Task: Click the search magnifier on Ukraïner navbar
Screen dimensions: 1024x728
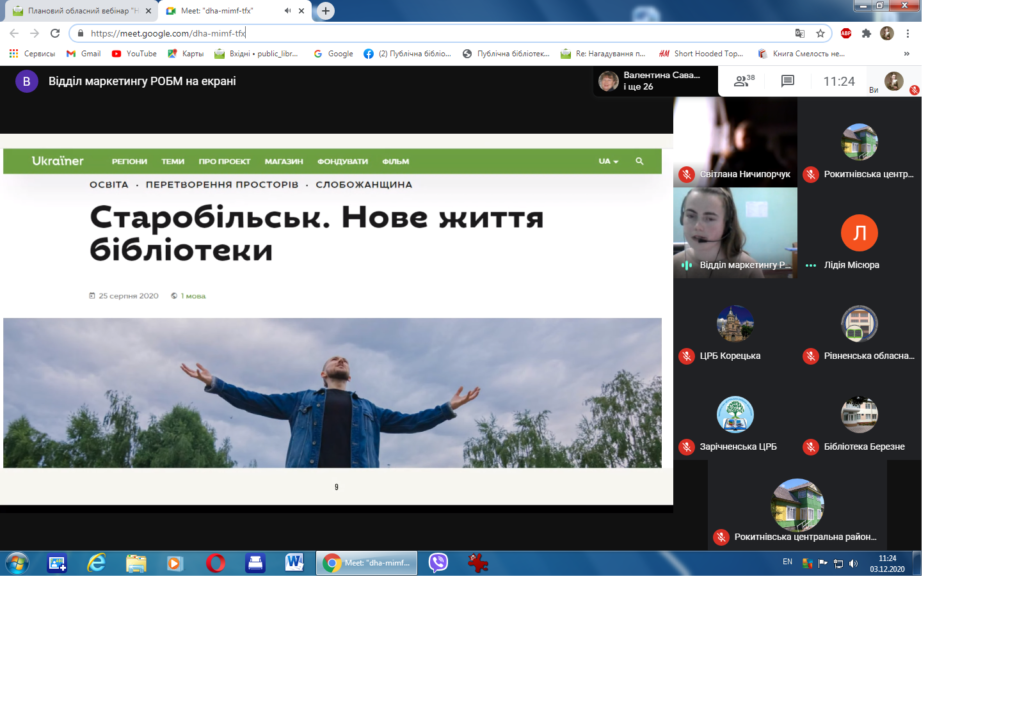Action: (x=640, y=161)
